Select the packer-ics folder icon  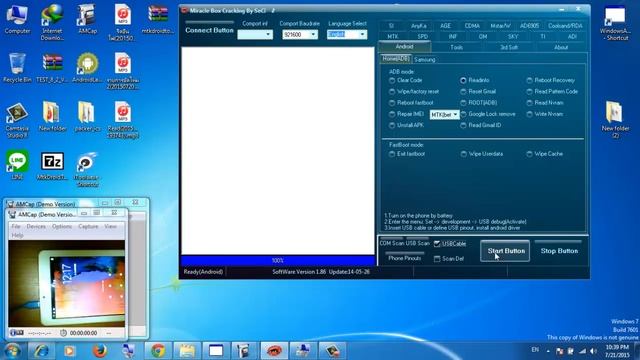tap(87, 117)
